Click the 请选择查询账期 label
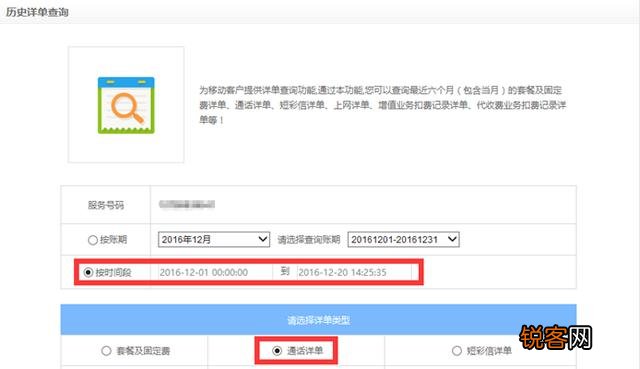 tap(309, 240)
